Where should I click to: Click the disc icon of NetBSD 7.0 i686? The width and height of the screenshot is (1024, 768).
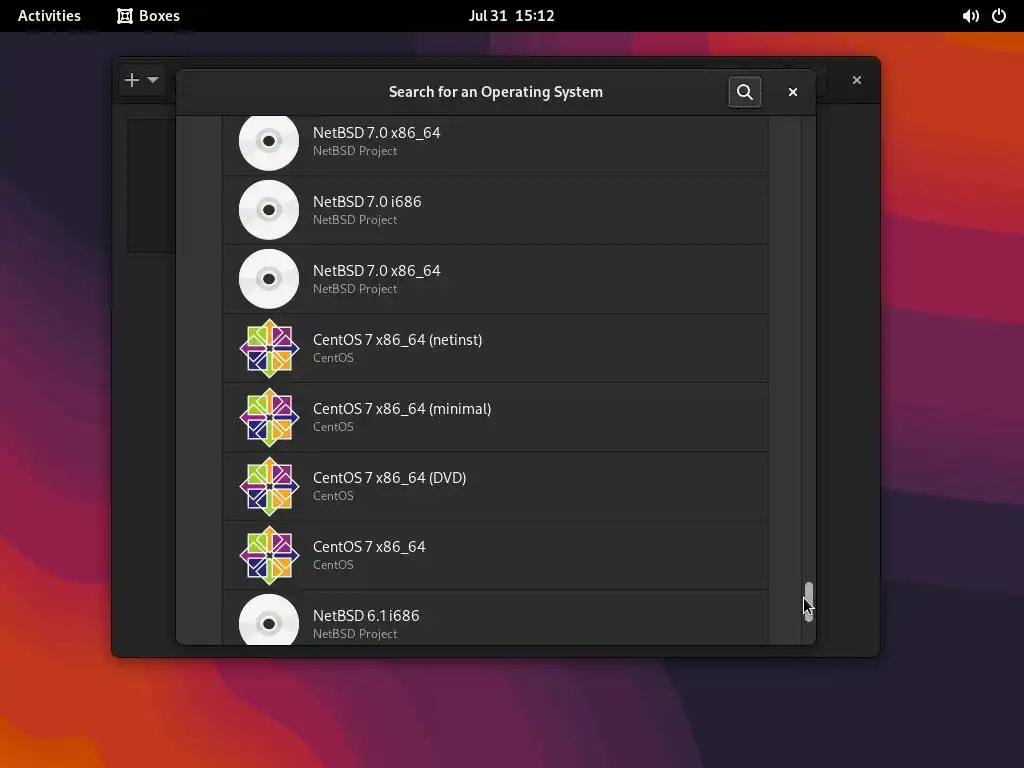[x=269, y=210]
